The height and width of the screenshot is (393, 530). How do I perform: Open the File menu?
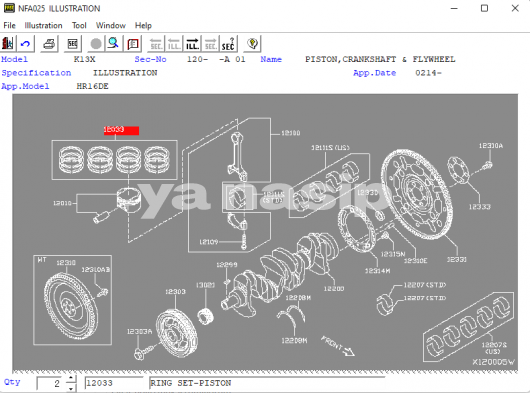pos(9,25)
